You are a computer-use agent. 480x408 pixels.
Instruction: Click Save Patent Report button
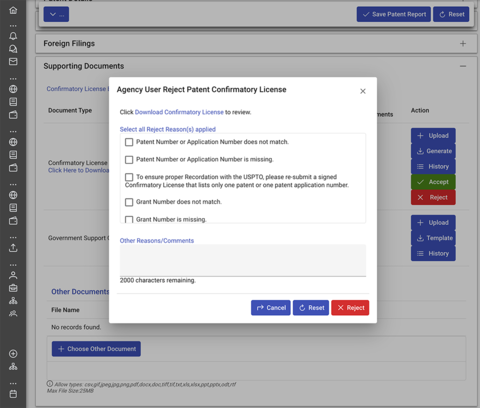click(394, 14)
